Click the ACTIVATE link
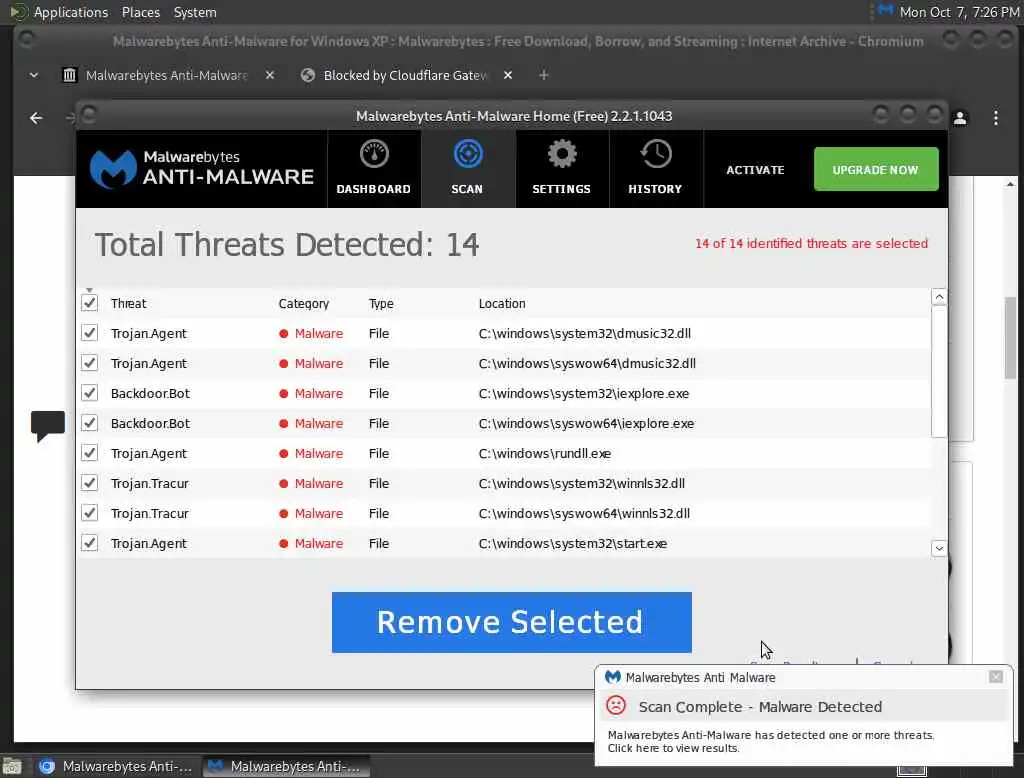1024x778 pixels. [755, 170]
